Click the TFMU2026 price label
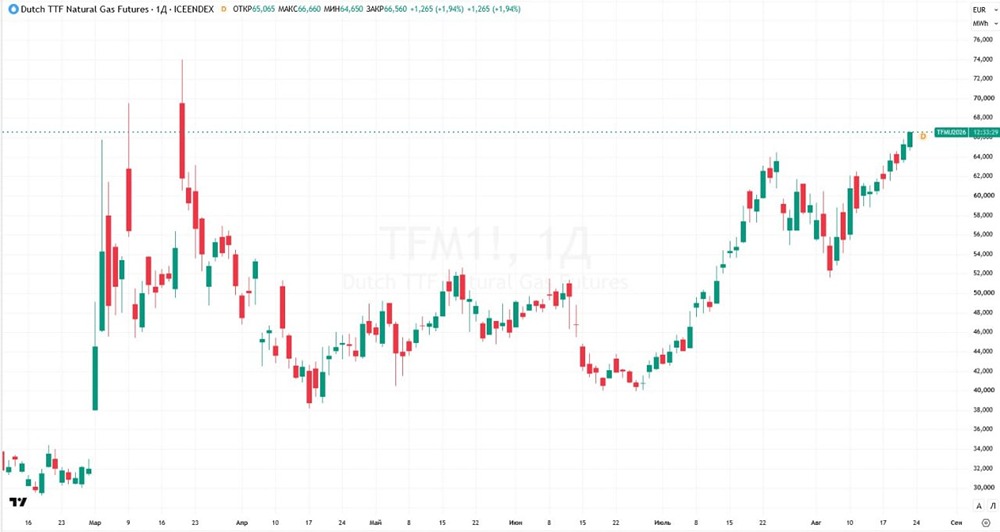Screen dimensions: 1000x532 tap(951, 132)
